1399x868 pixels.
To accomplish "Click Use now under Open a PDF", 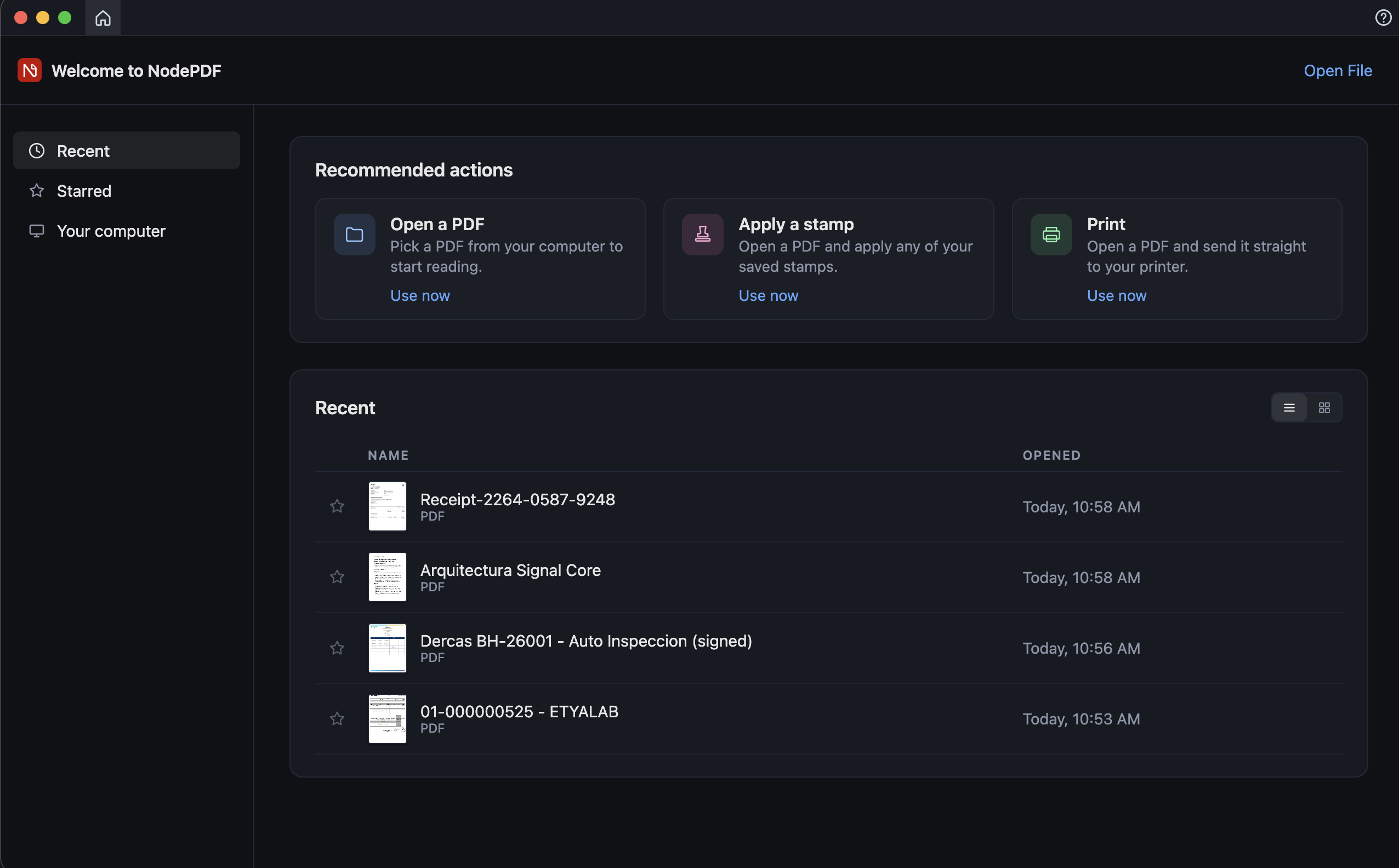I will coord(420,296).
